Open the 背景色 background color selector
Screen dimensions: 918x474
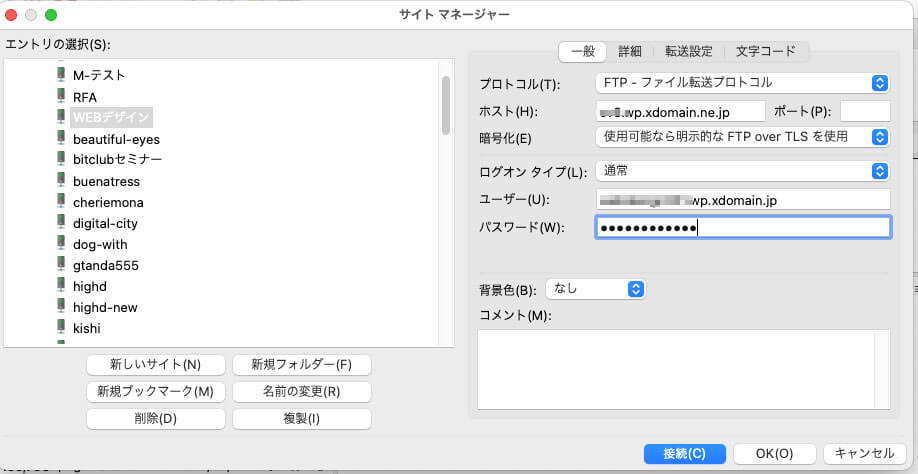pyautogui.click(x=596, y=289)
